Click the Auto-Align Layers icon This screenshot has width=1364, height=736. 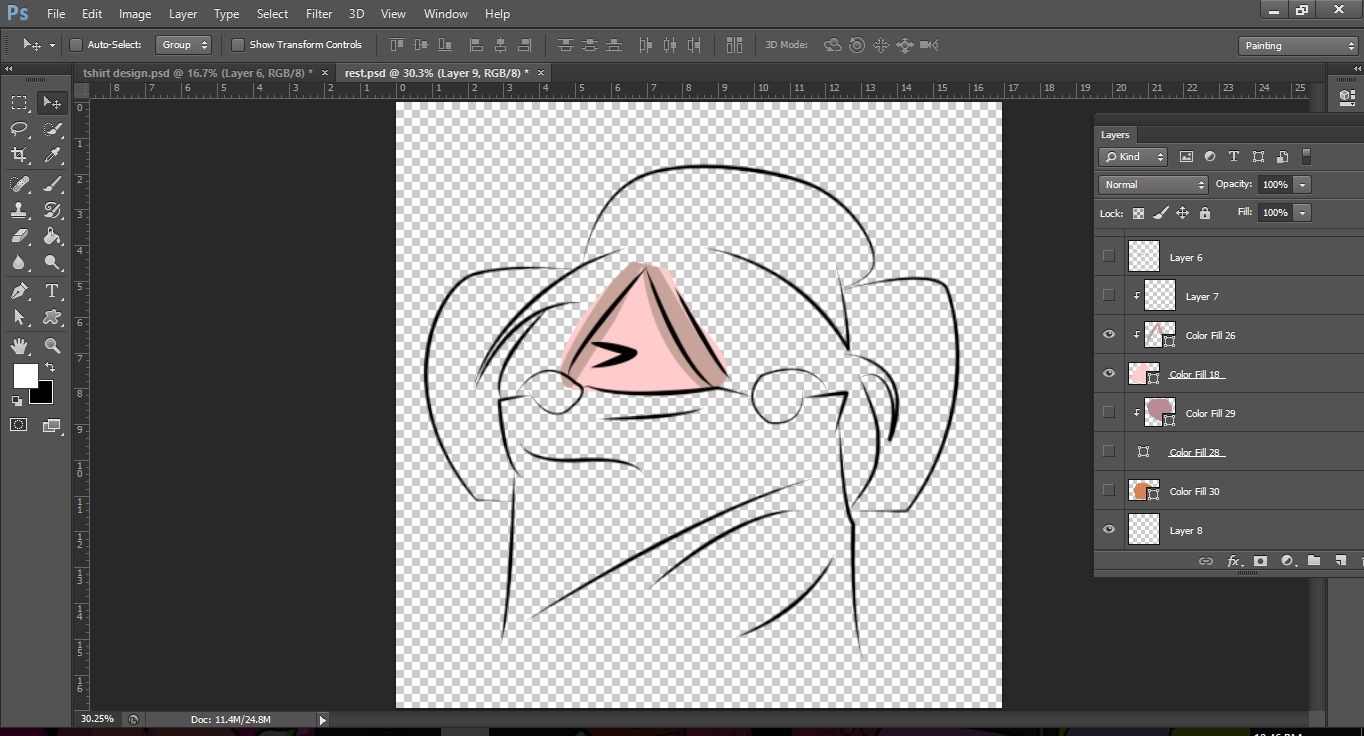pos(735,45)
